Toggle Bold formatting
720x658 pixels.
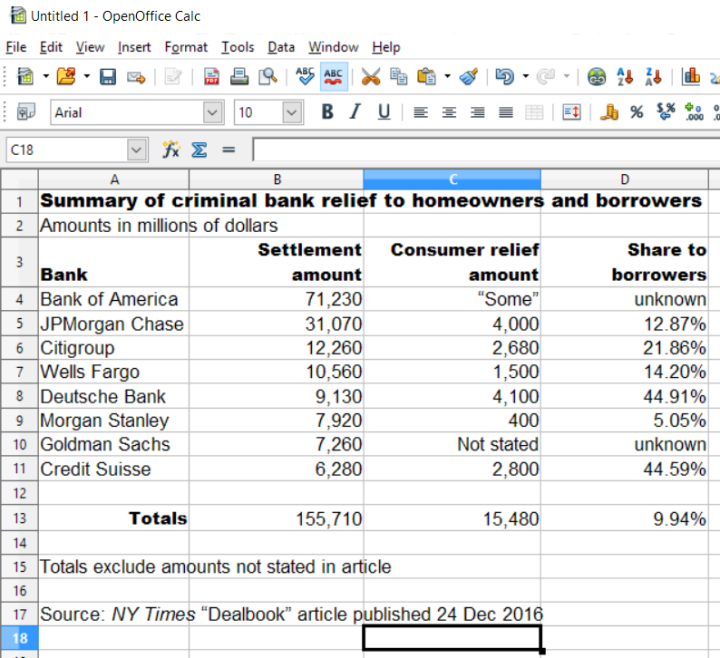coord(327,112)
